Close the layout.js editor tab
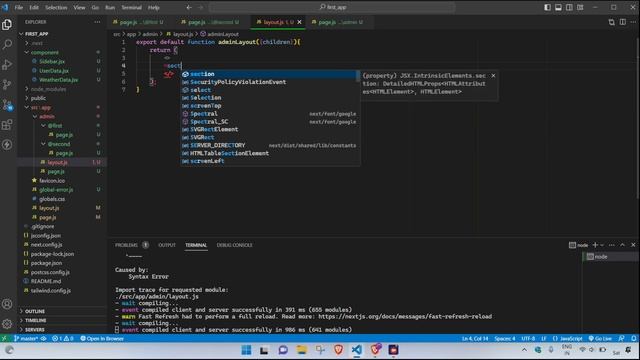This screenshot has height=360, width=640. [x=299, y=22]
